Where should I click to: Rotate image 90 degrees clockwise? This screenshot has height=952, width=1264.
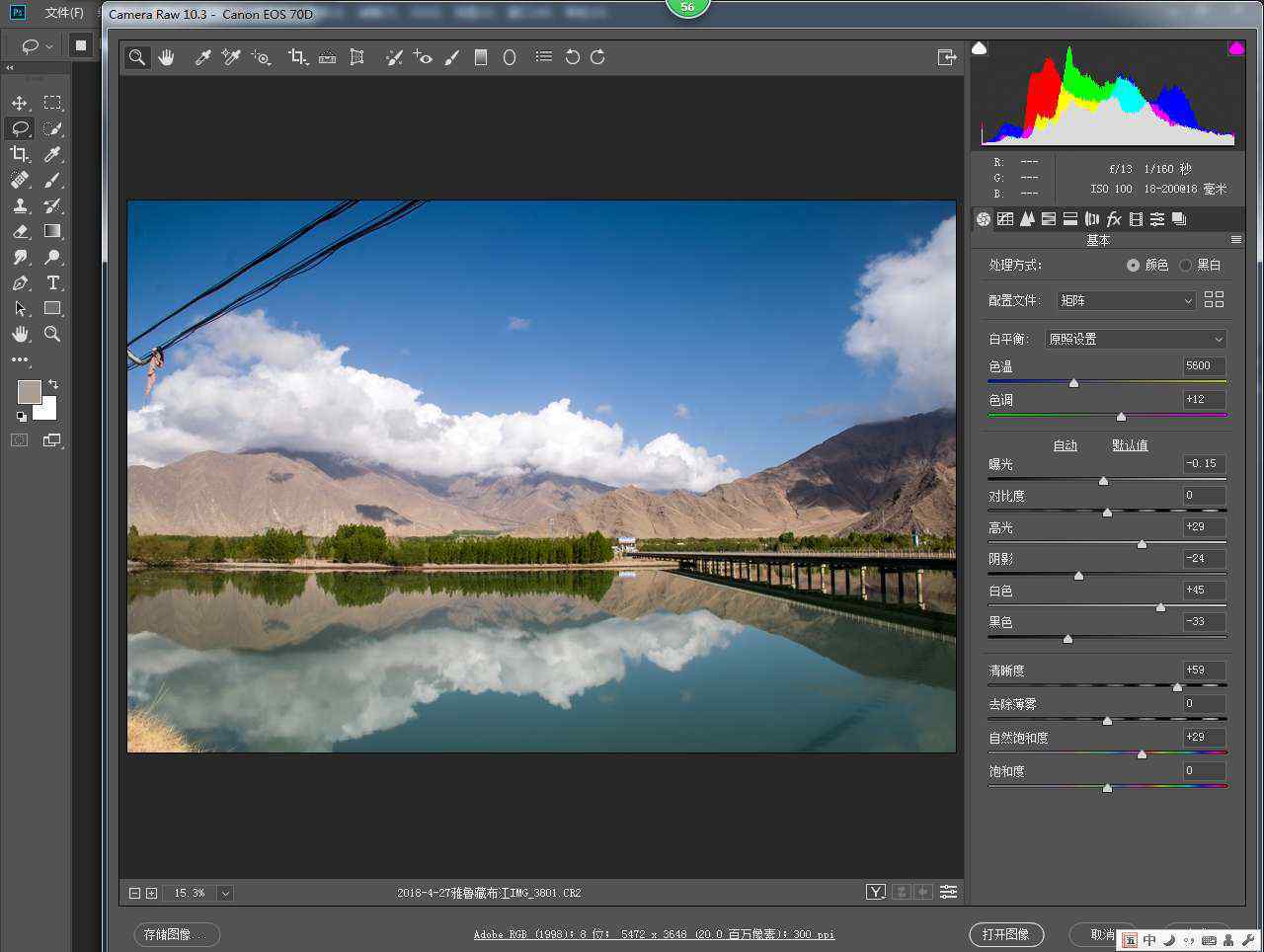tap(597, 57)
